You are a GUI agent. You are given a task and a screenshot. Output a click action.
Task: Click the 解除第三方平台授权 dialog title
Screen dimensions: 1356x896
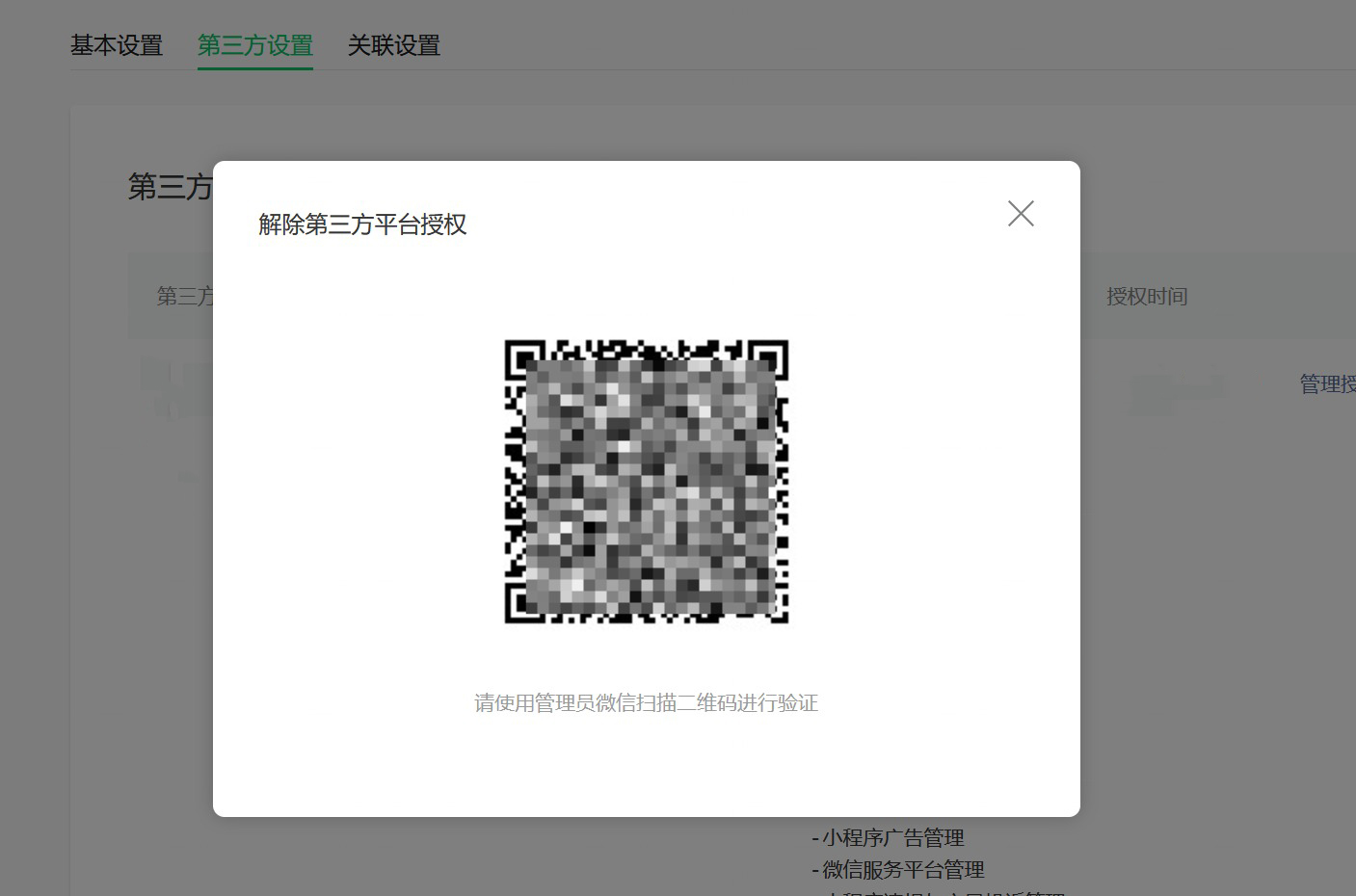click(x=362, y=224)
